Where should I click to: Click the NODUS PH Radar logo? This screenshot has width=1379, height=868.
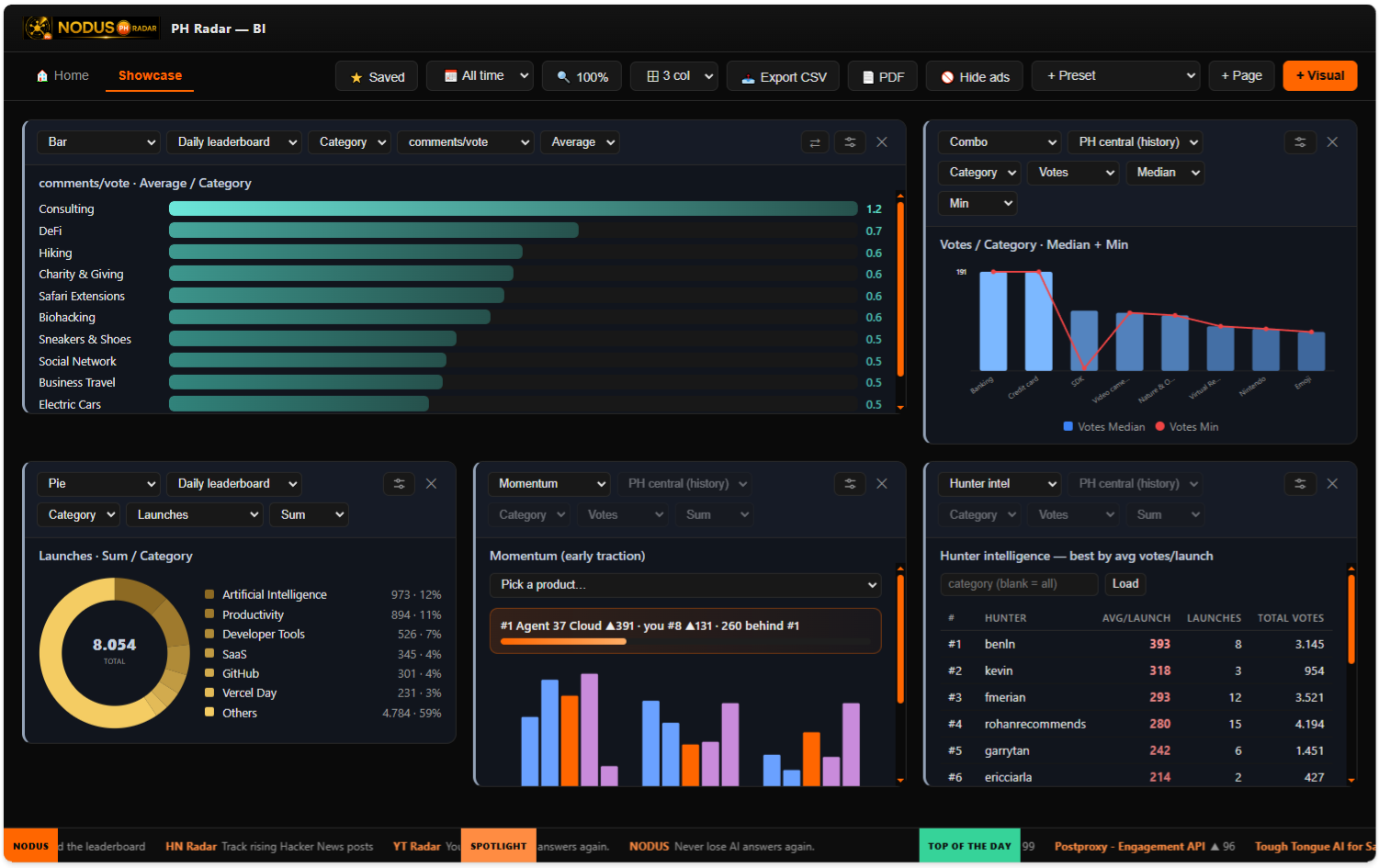[91, 28]
